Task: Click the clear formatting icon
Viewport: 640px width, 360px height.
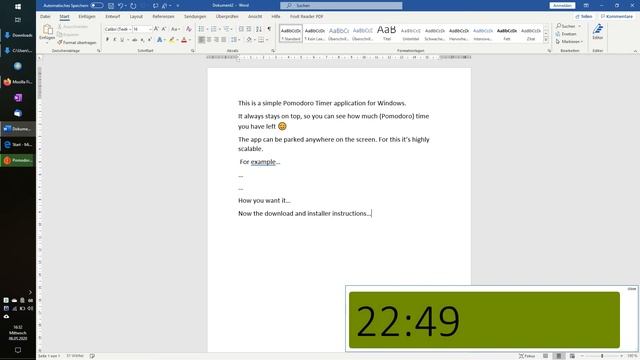Action: pyautogui.click(x=189, y=29)
